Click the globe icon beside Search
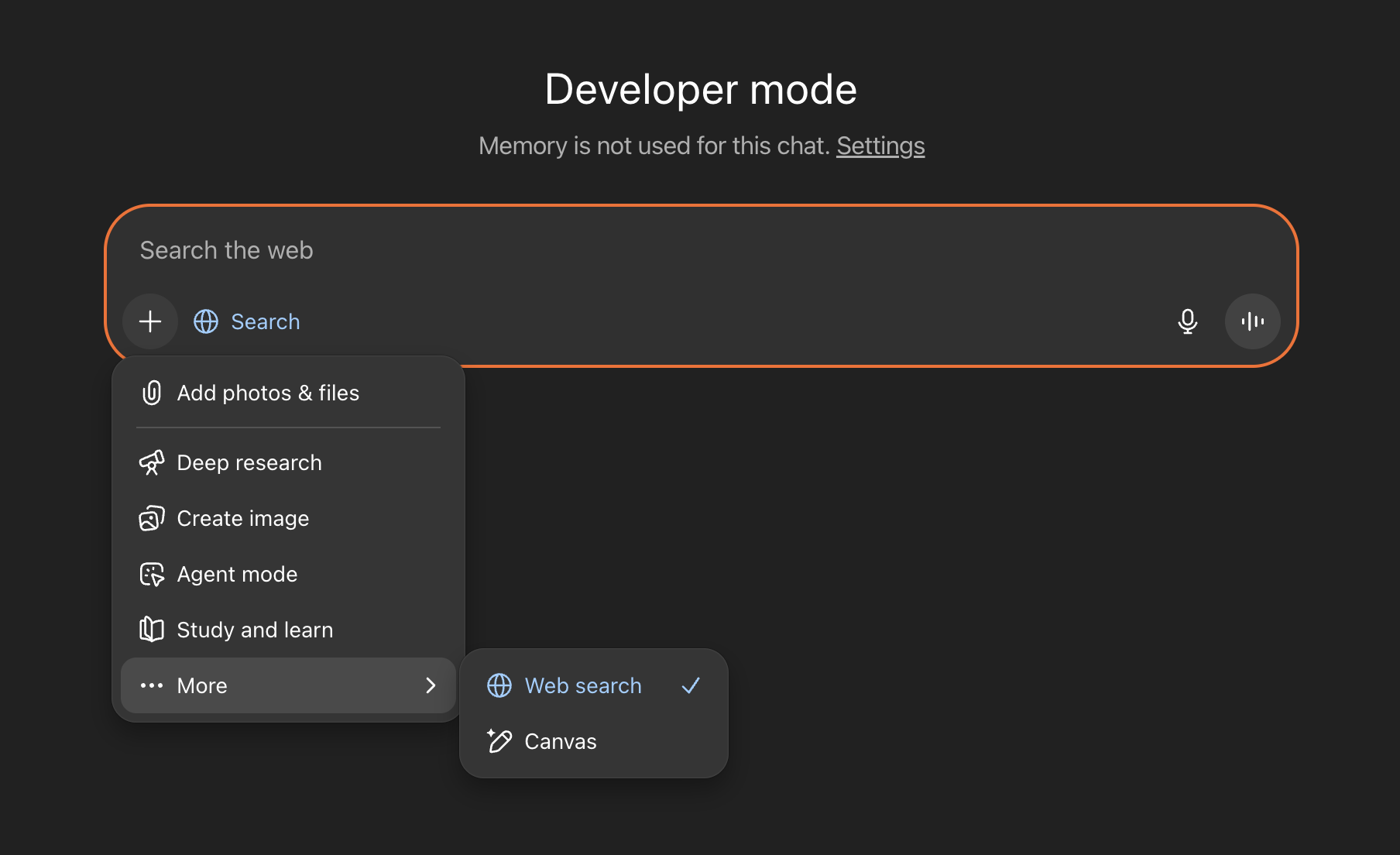The width and height of the screenshot is (1400, 855). (x=206, y=321)
